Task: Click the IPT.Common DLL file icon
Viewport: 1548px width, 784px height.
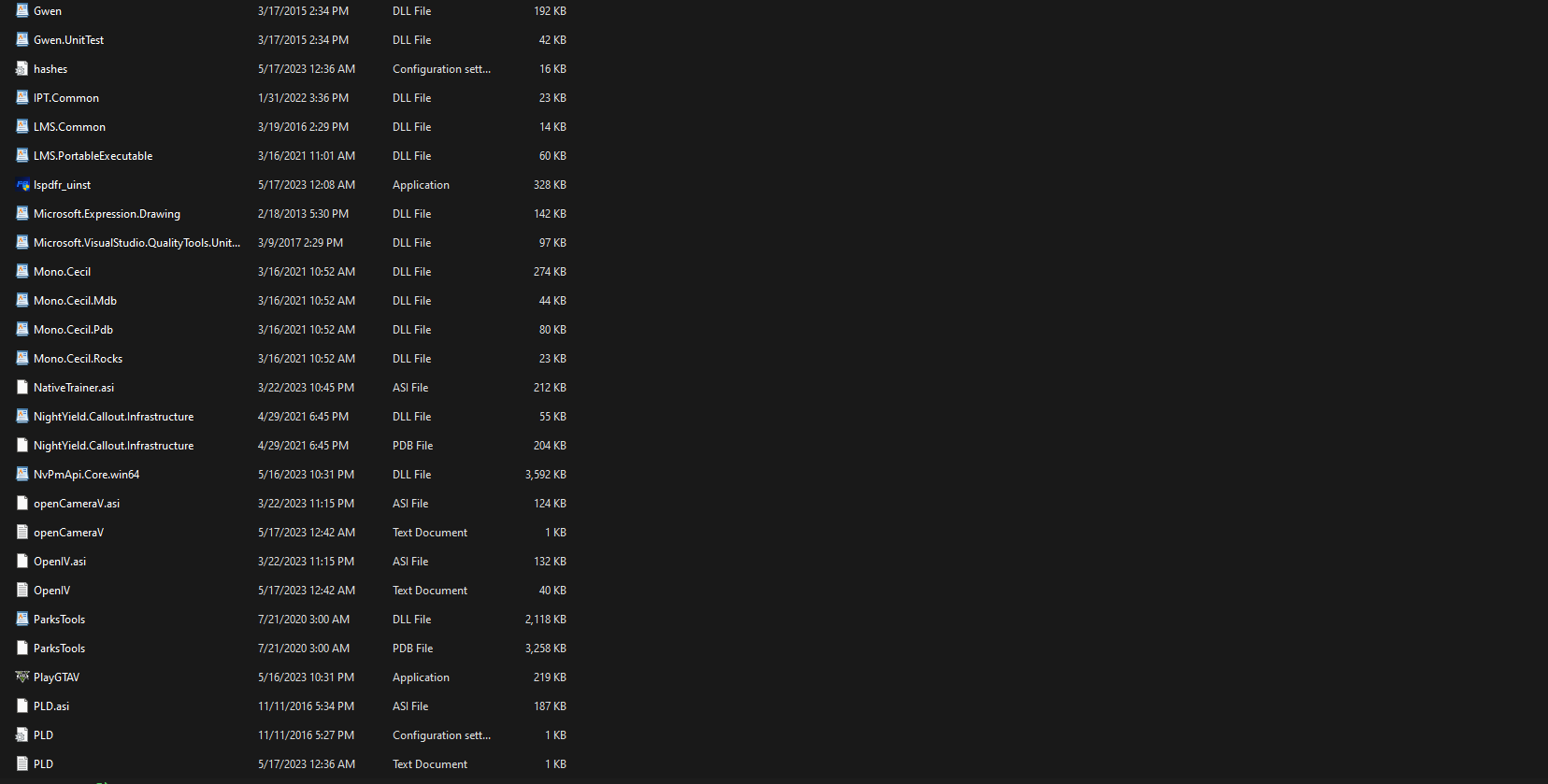Action: pyautogui.click(x=22, y=98)
